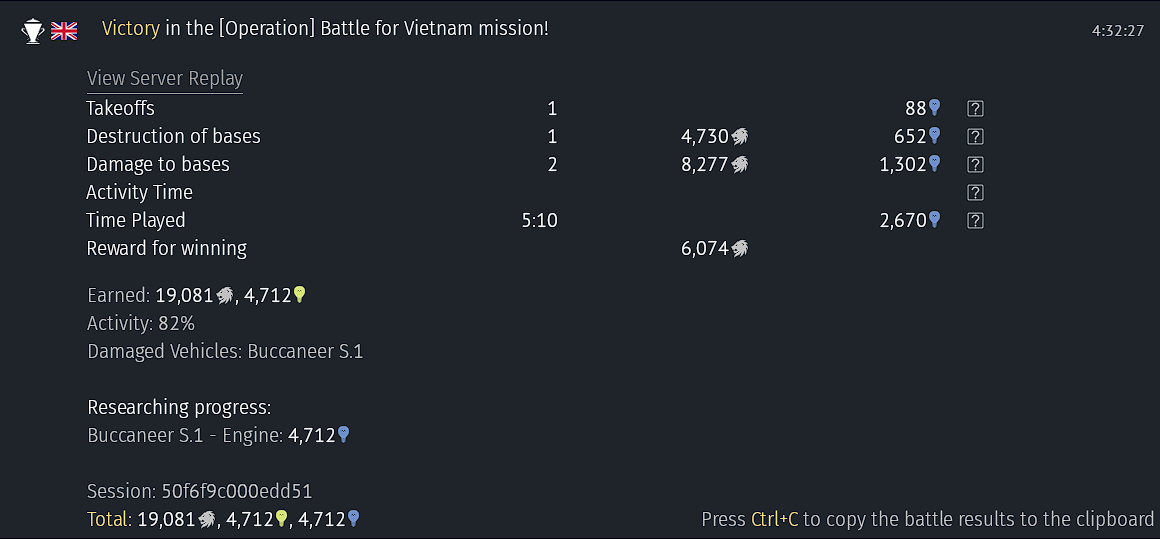Open the help icon for Damage to bases
Viewport: 1160px width, 539px height.
975,165
